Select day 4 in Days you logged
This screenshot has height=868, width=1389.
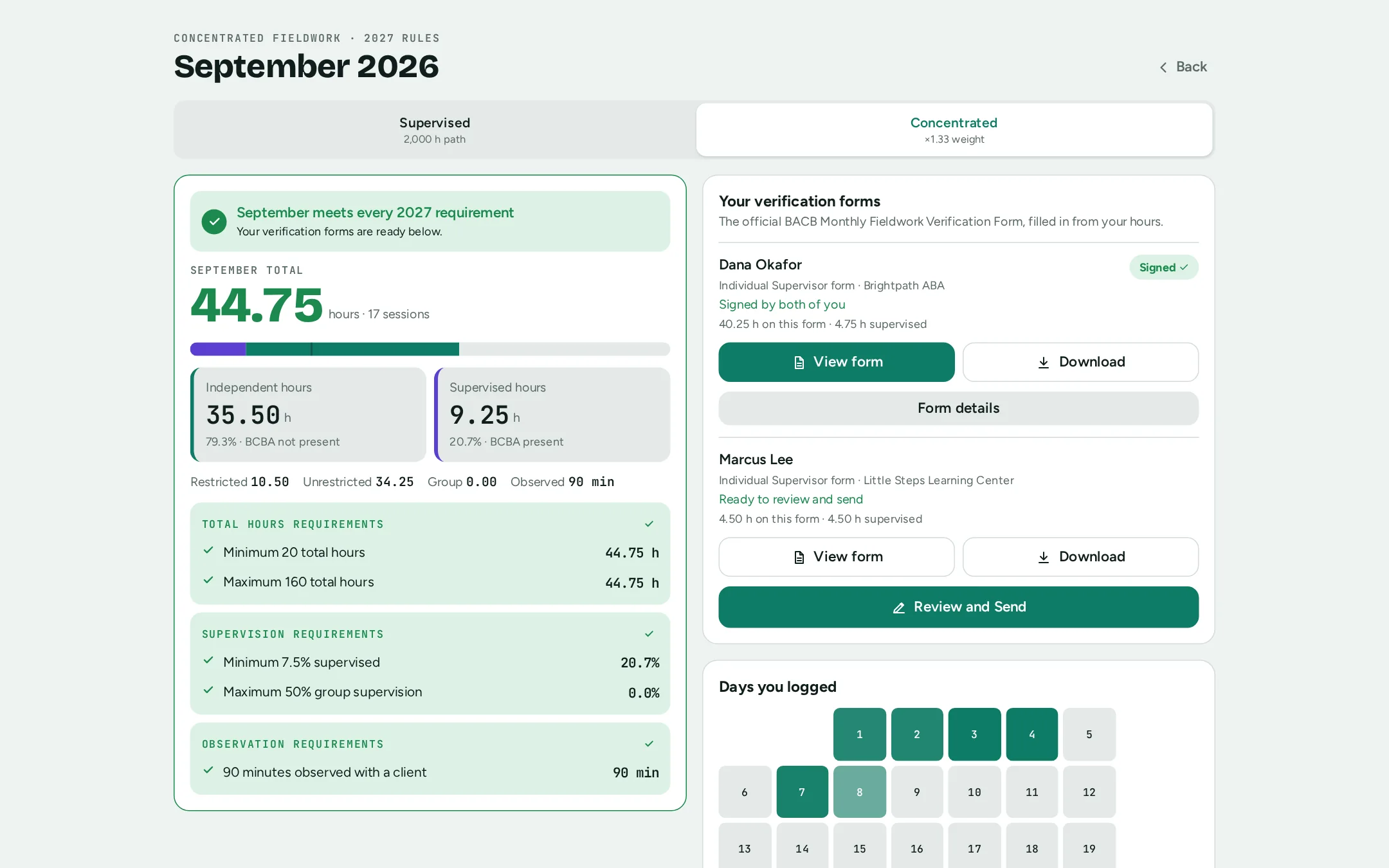click(1032, 734)
